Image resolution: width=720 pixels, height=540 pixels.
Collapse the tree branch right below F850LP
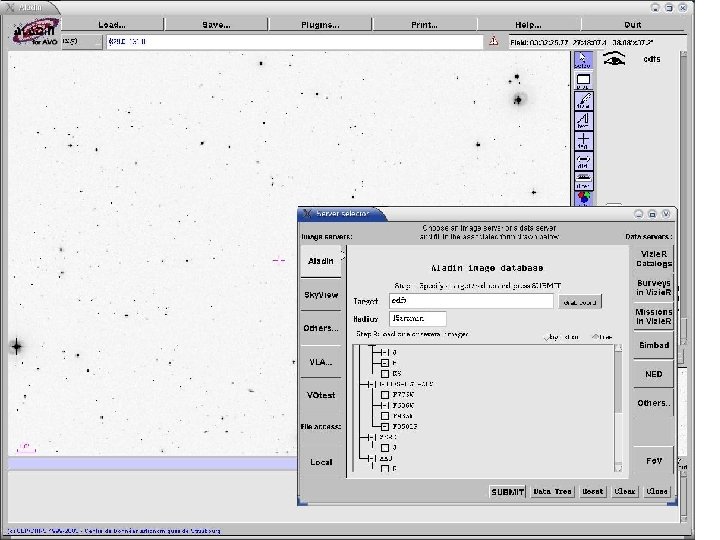373,437
